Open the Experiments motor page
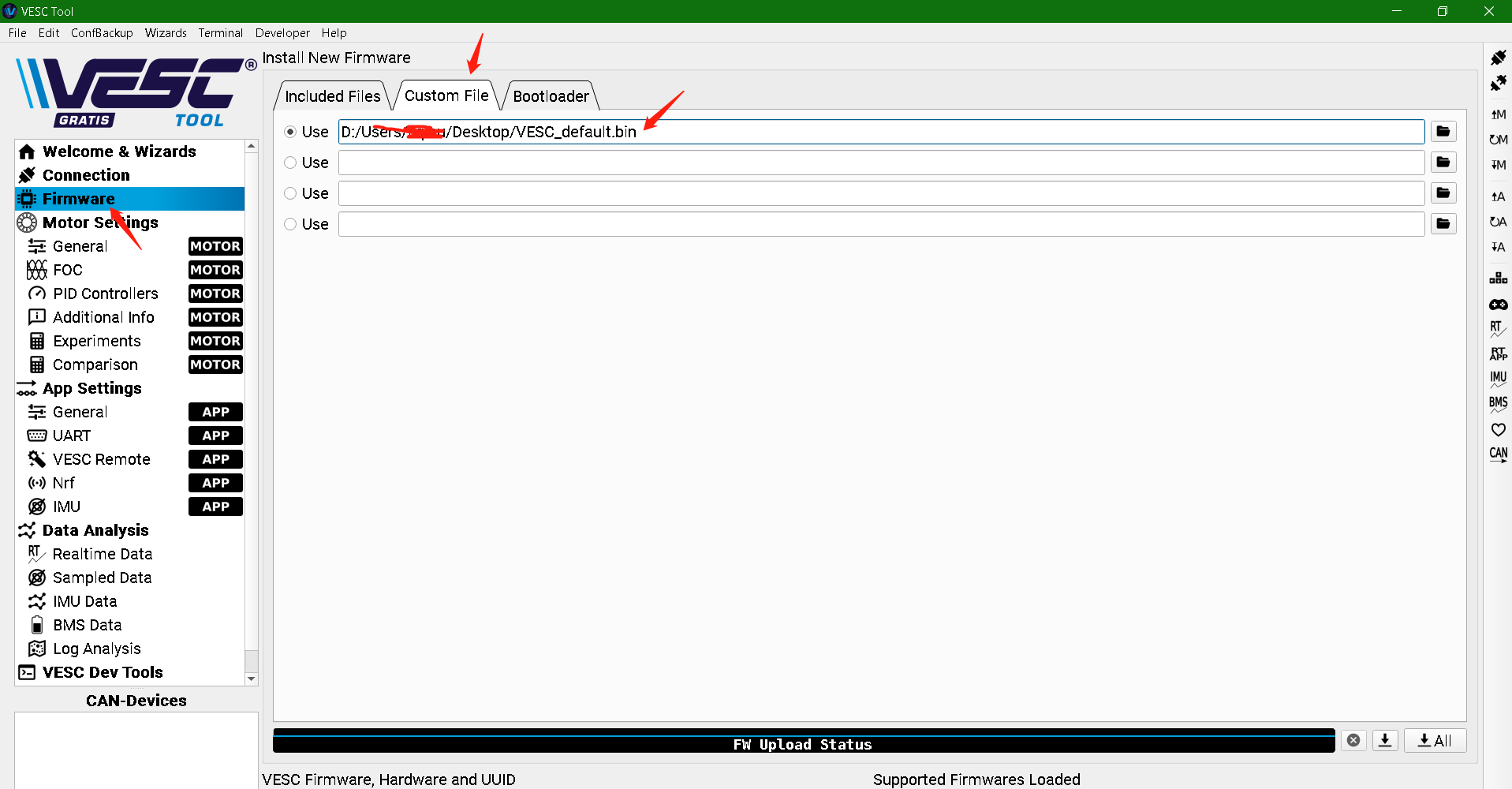 coord(129,341)
